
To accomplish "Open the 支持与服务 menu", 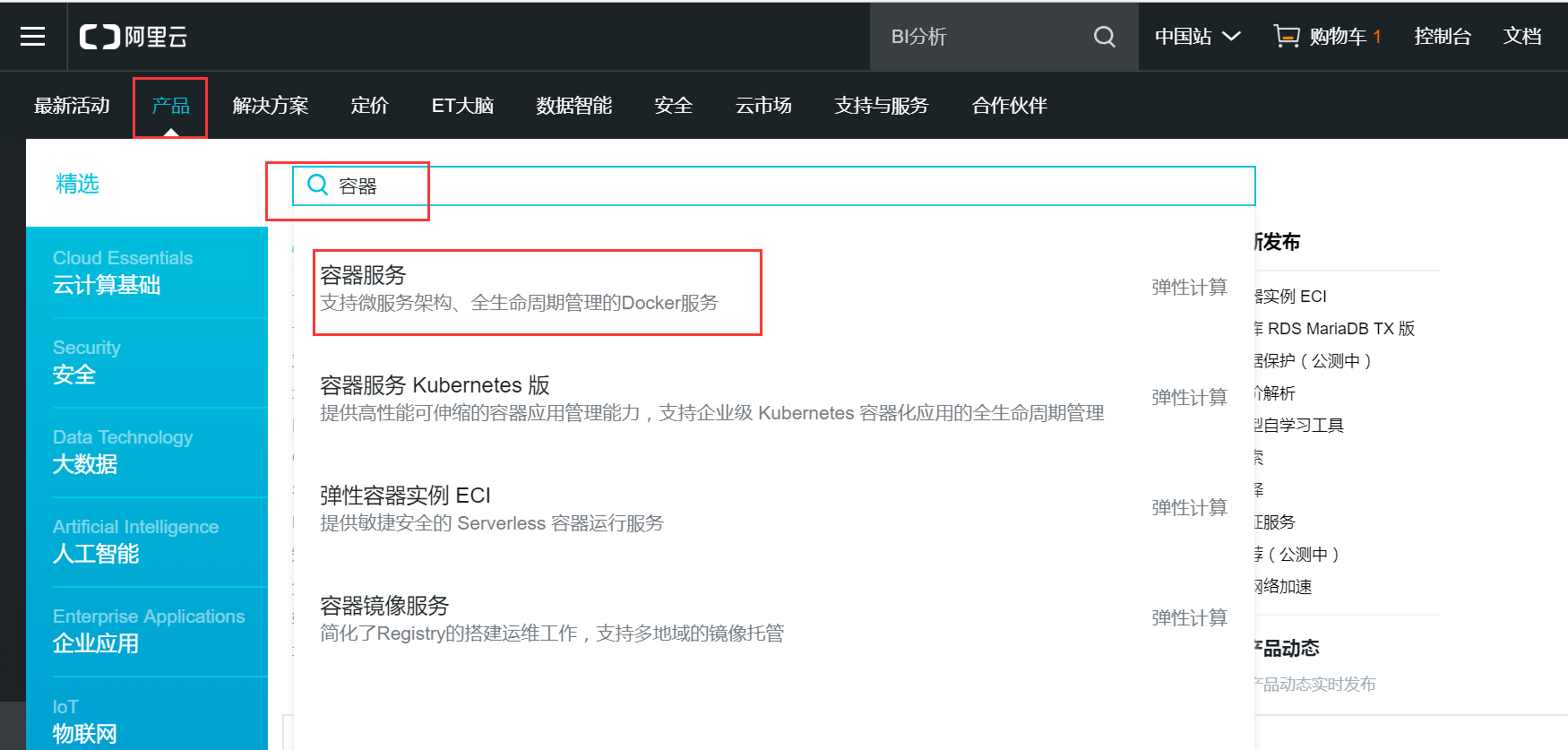I will point(882,106).
